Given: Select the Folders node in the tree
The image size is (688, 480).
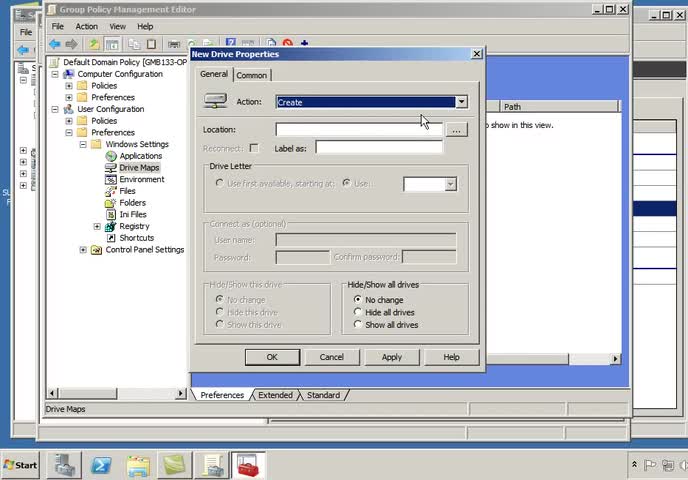Looking at the screenshot, I should point(133,203).
